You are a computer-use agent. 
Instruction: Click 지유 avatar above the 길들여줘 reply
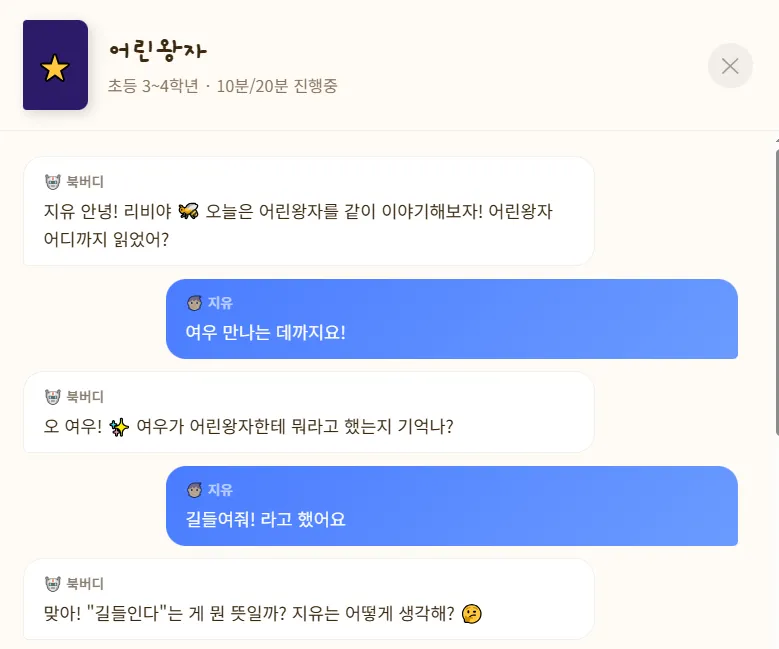195,490
